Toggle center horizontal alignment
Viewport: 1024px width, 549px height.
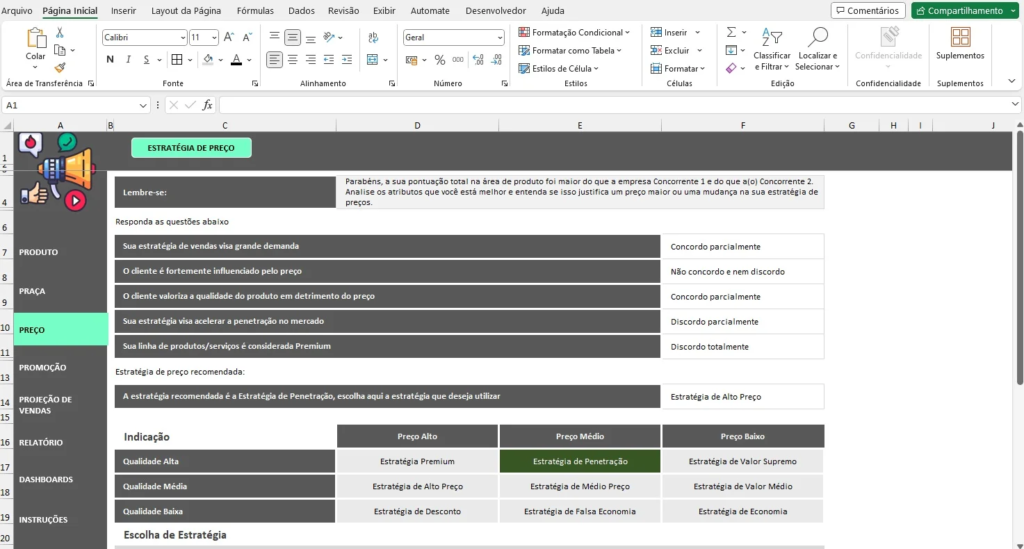292,60
